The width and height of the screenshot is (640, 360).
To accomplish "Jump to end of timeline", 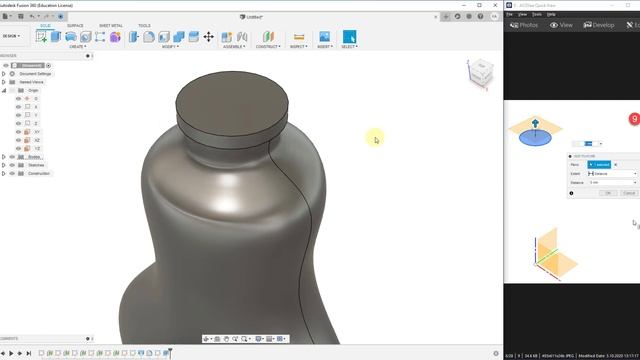I will 29,353.
